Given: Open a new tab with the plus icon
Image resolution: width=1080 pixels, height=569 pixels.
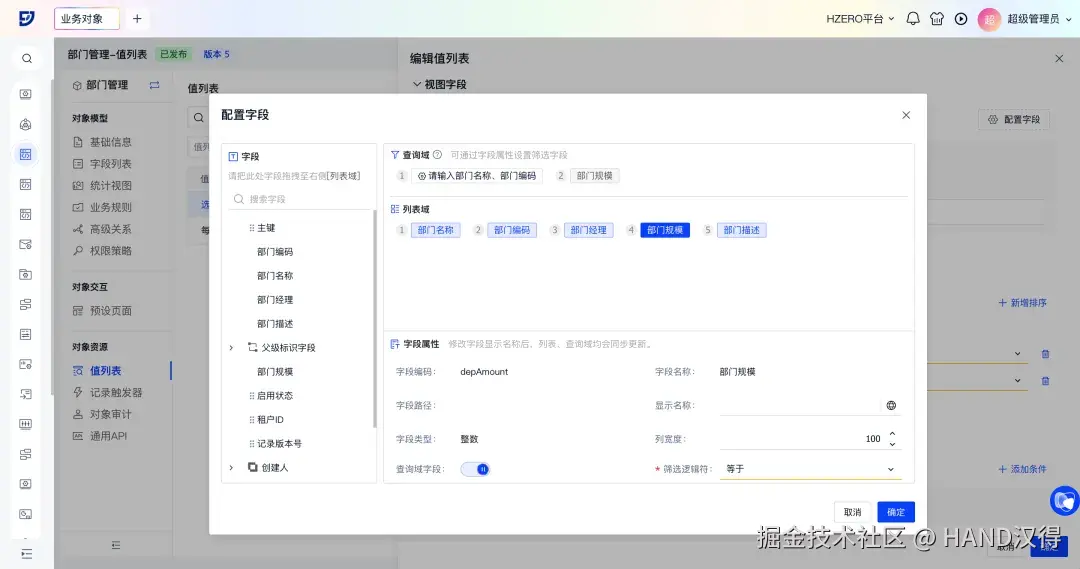Looking at the screenshot, I should (x=137, y=19).
